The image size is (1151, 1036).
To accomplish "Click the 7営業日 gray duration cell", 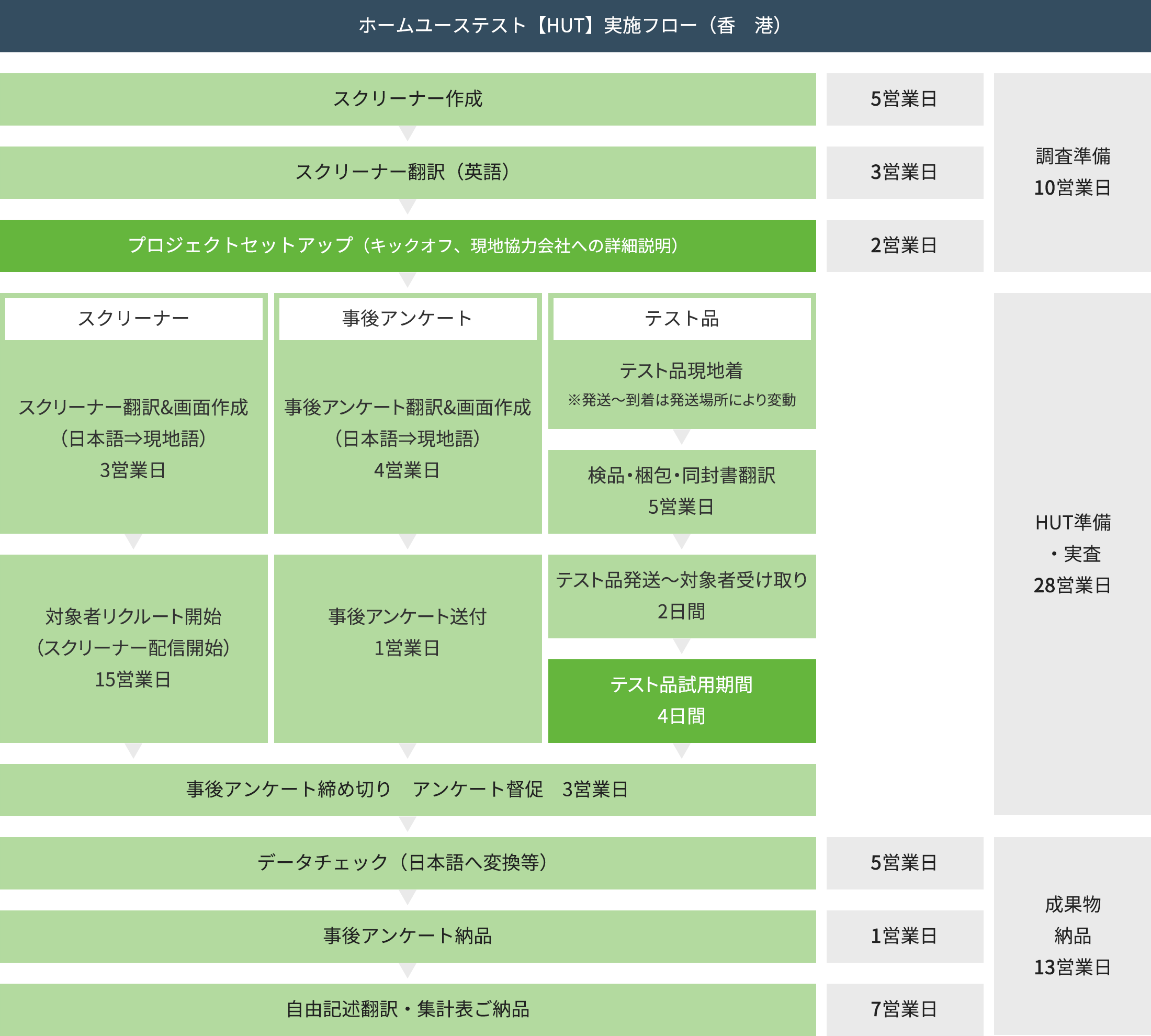I will click(x=905, y=1009).
